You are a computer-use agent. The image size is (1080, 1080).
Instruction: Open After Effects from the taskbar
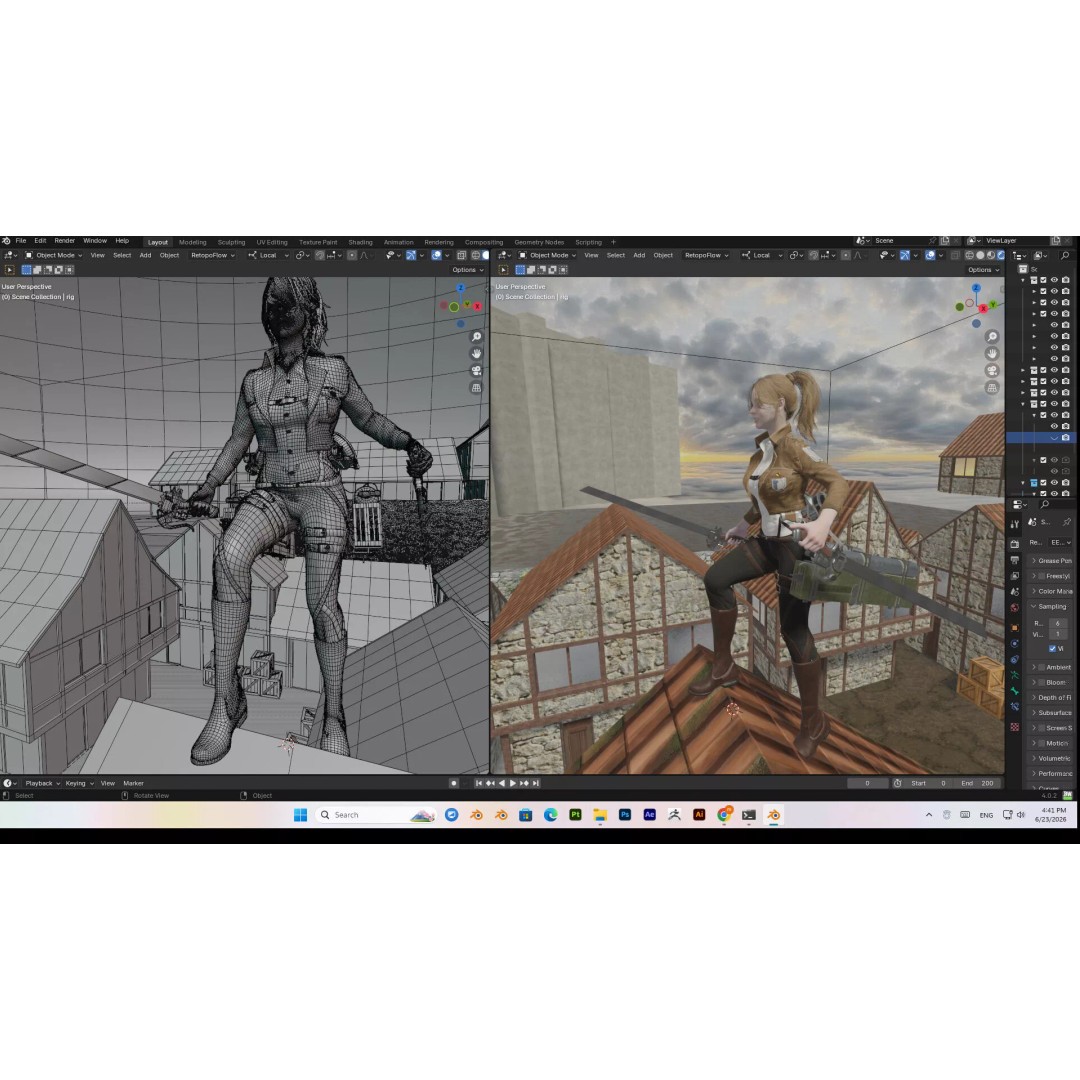[650, 815]
